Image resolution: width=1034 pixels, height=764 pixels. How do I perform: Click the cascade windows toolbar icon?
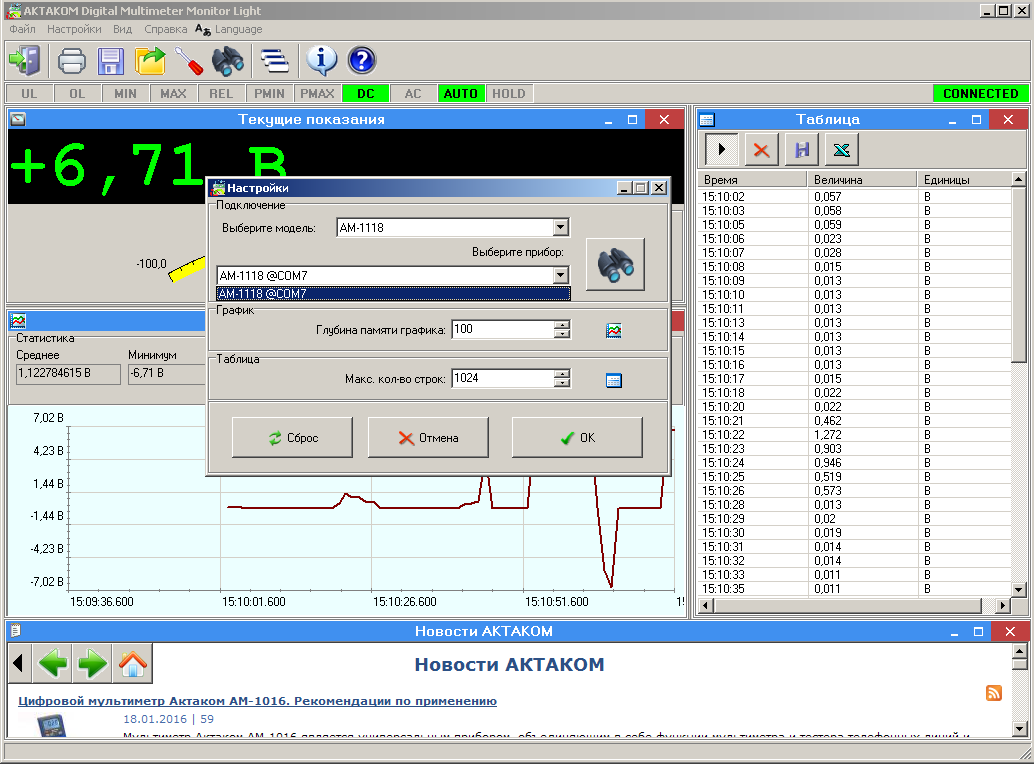pyautogui.click(x=274, y=61)
